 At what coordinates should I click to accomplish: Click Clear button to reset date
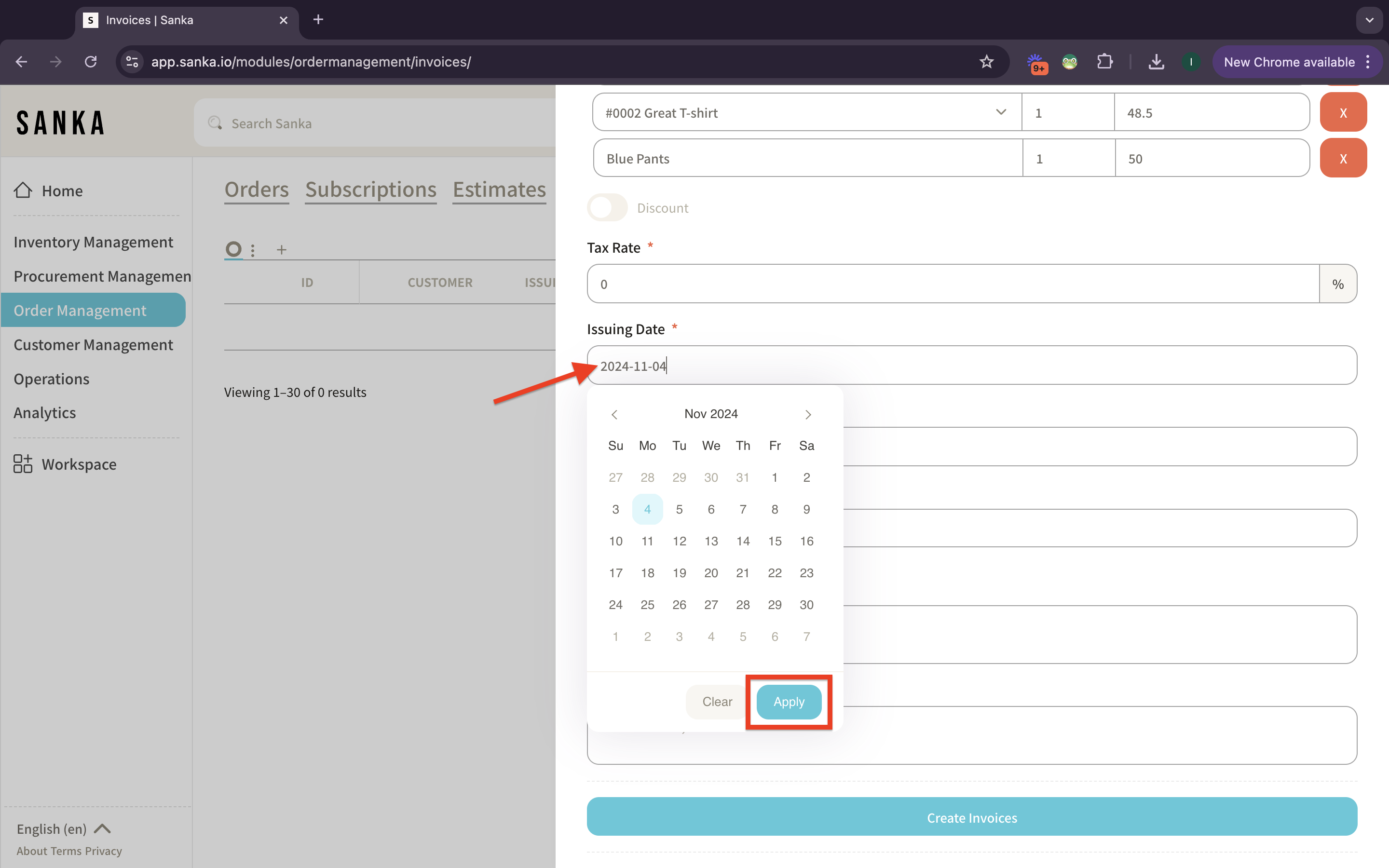[x=719, y=701]
